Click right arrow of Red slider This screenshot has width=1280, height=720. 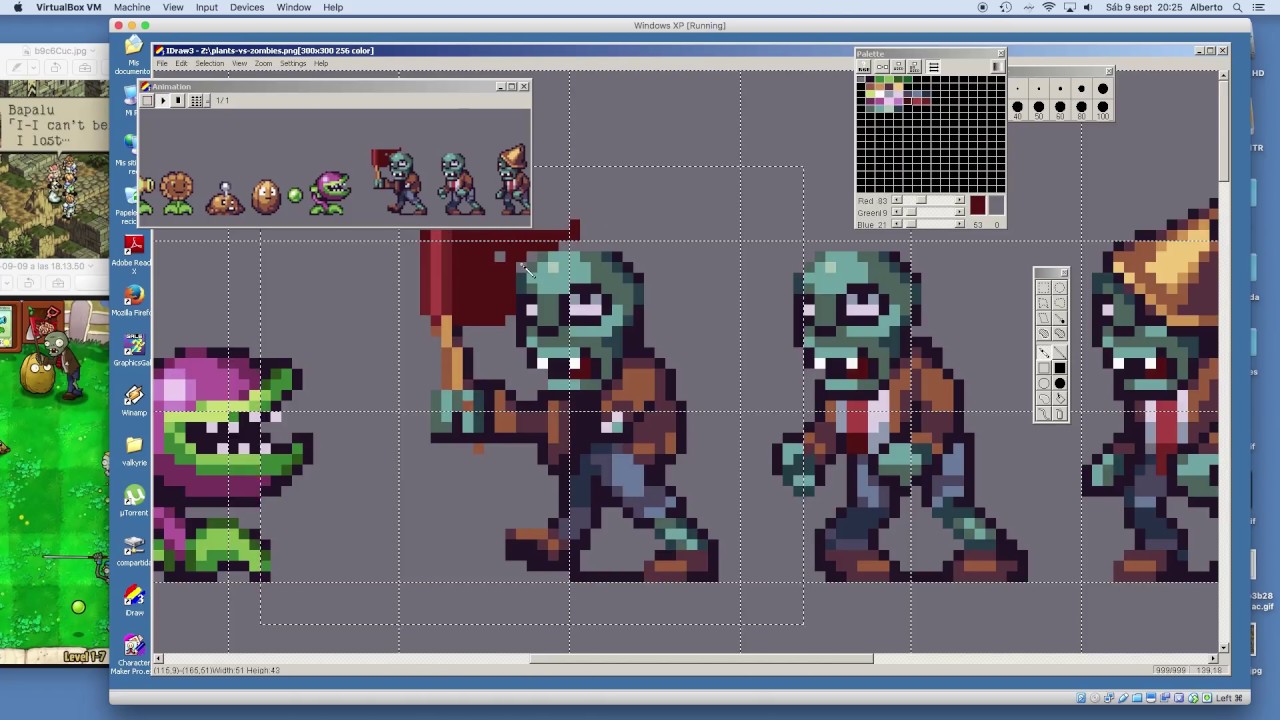959,201
